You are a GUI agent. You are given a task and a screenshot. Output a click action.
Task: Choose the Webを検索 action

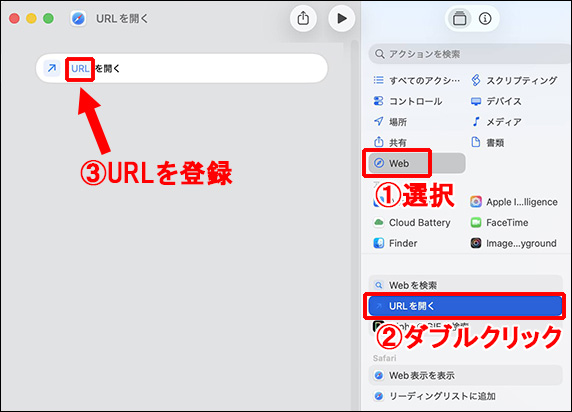[x=465, y=285]
